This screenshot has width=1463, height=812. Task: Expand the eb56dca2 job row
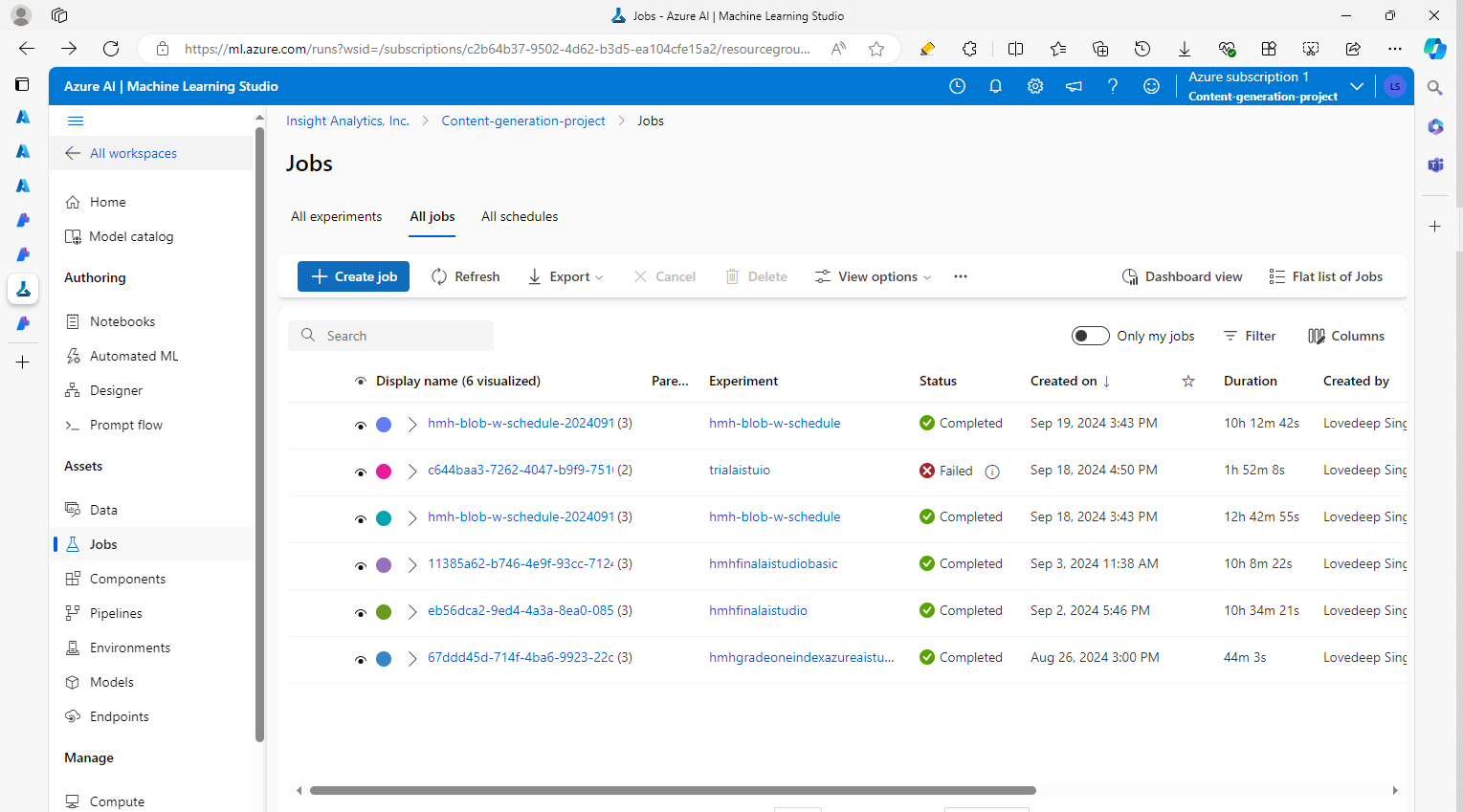pyautogui.click(x=412, y=612)
